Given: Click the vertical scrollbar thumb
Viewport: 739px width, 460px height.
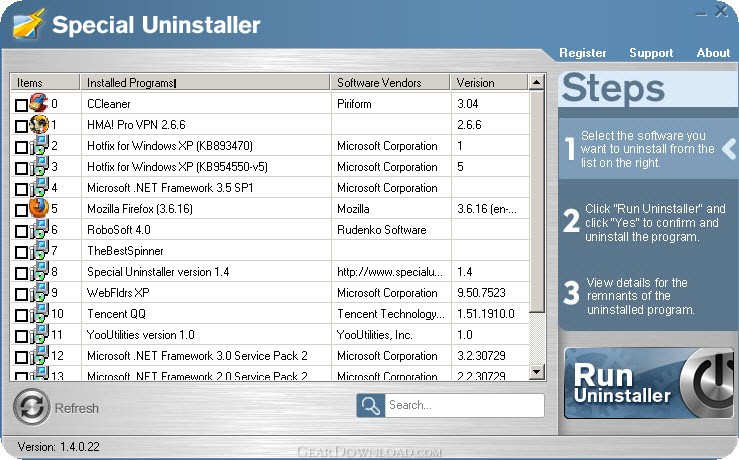Looking at the screenshot, I should click(x=536, y=201).
